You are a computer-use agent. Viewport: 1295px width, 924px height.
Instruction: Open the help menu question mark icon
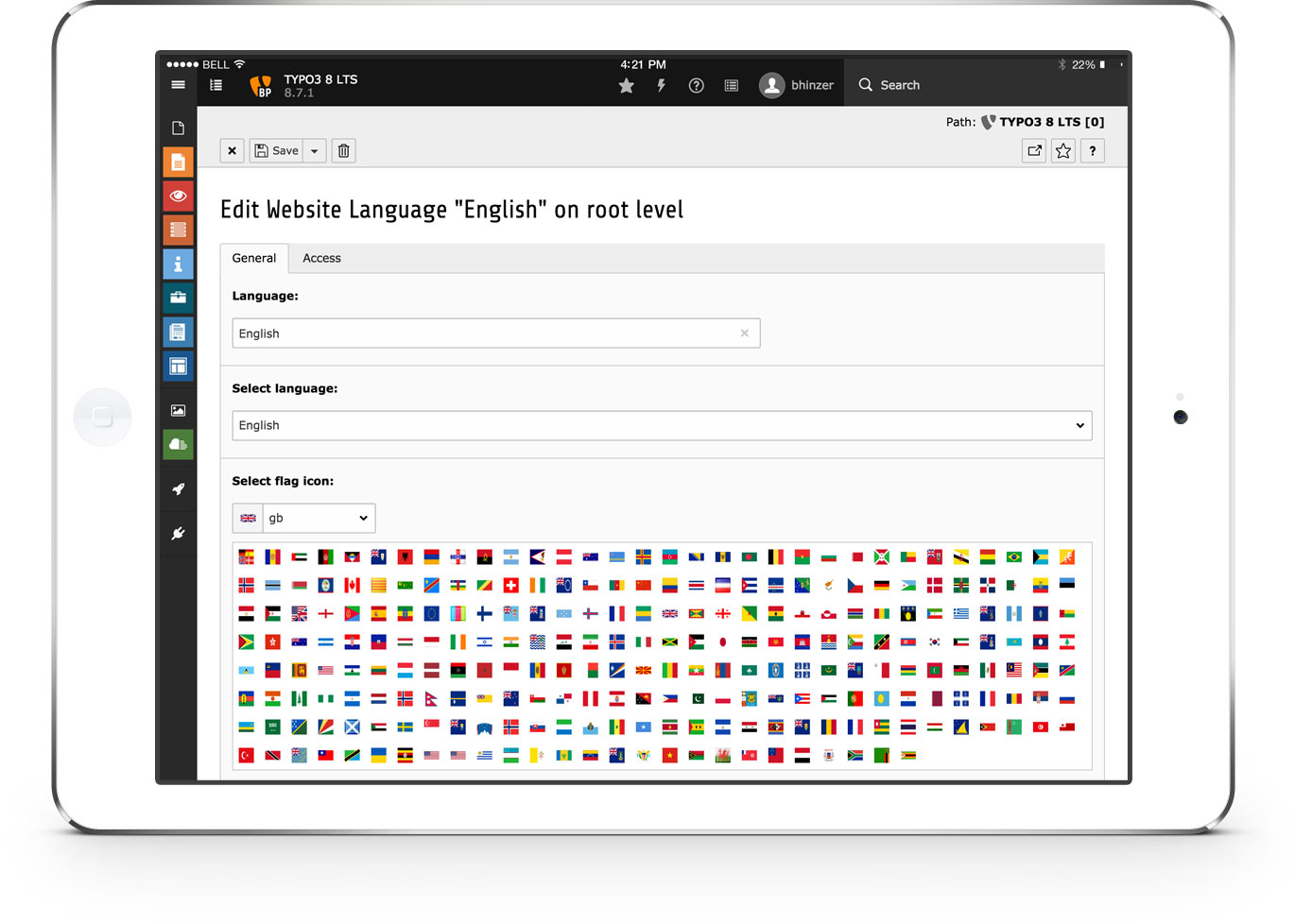point(697,85)
